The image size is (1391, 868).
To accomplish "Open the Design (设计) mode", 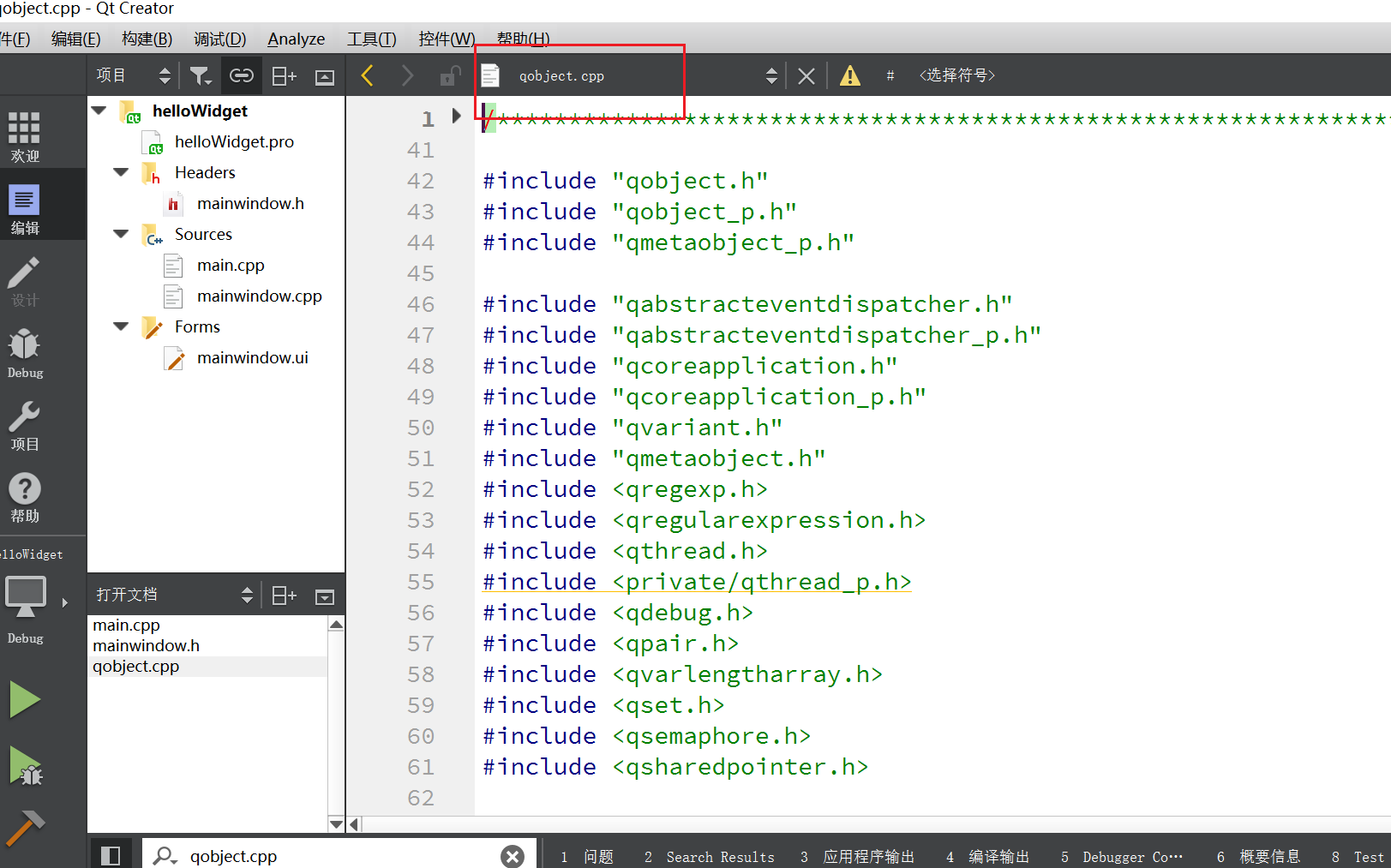I will tap(25, 280).
